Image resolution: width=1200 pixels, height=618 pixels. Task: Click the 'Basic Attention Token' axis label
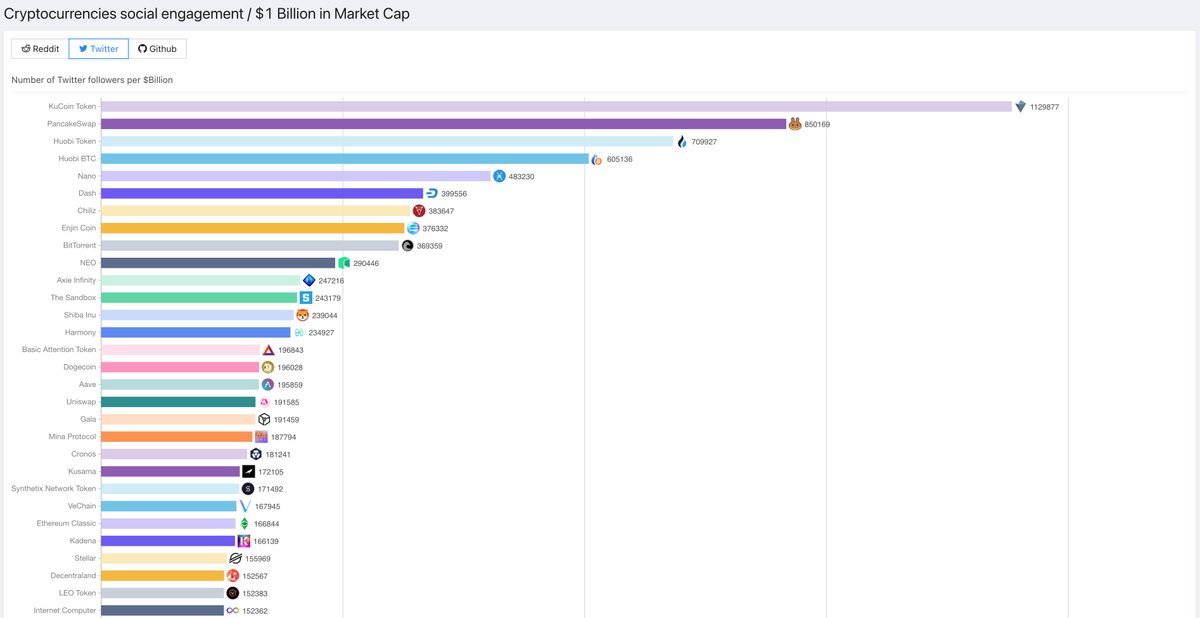point(59,350)
